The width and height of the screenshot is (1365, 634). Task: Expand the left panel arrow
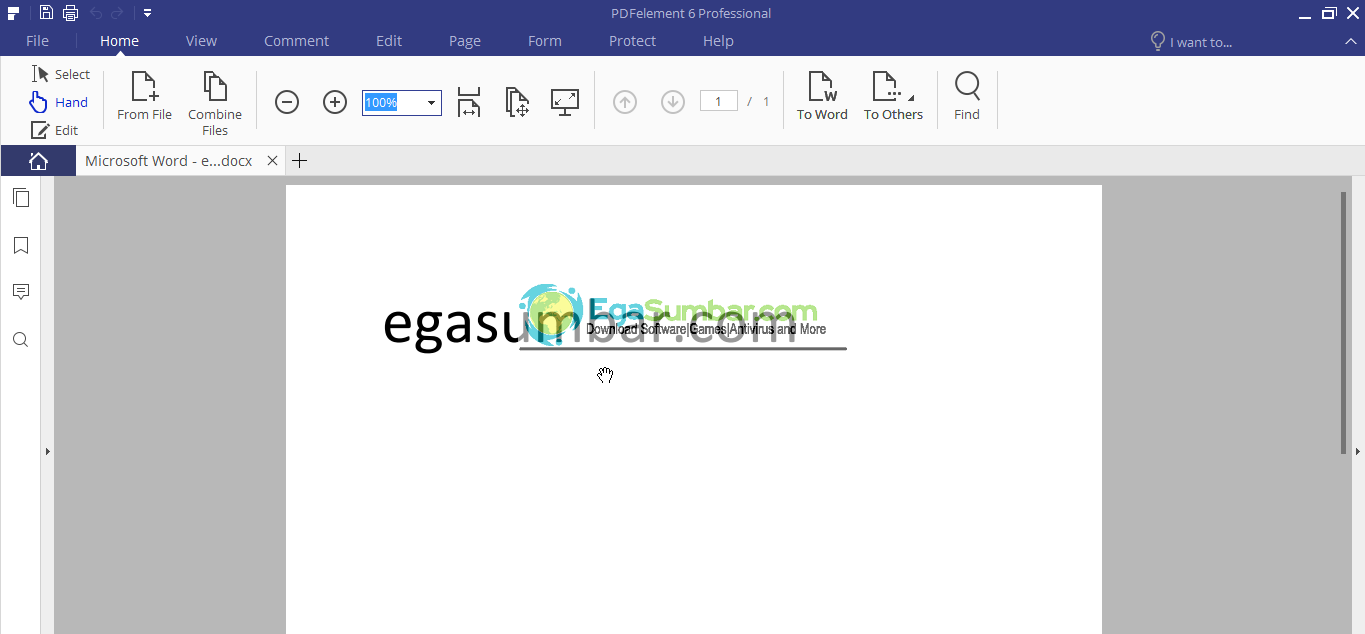click(47, 452)
